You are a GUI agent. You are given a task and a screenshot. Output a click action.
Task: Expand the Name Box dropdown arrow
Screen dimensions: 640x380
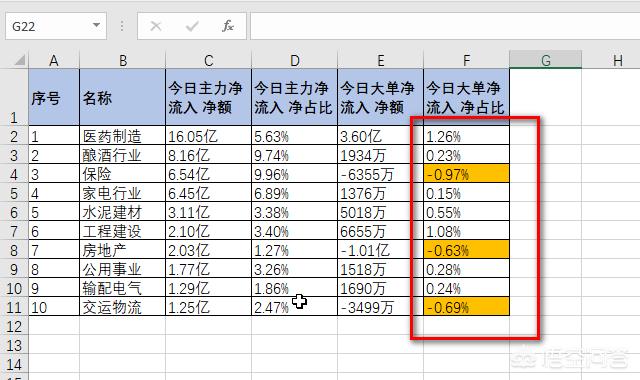click(96, 25)
